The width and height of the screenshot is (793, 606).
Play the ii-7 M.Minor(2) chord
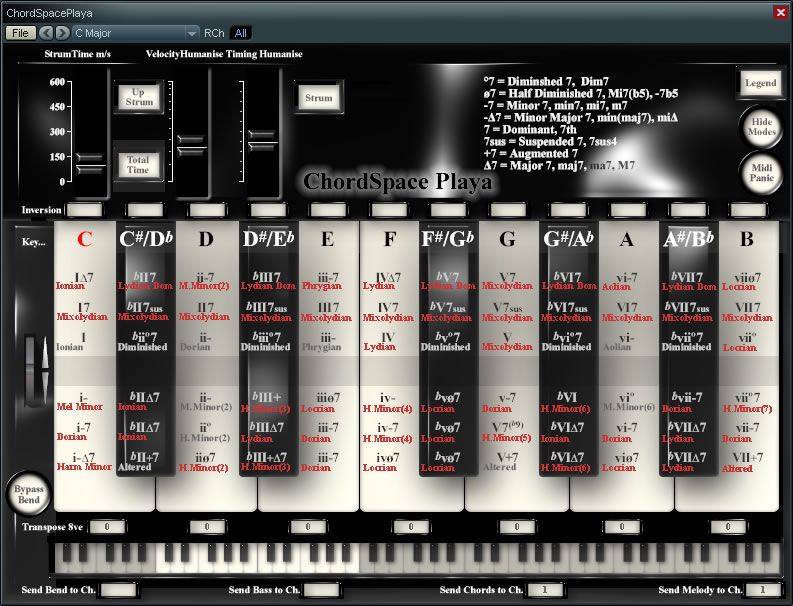click(x=204, y=281)
